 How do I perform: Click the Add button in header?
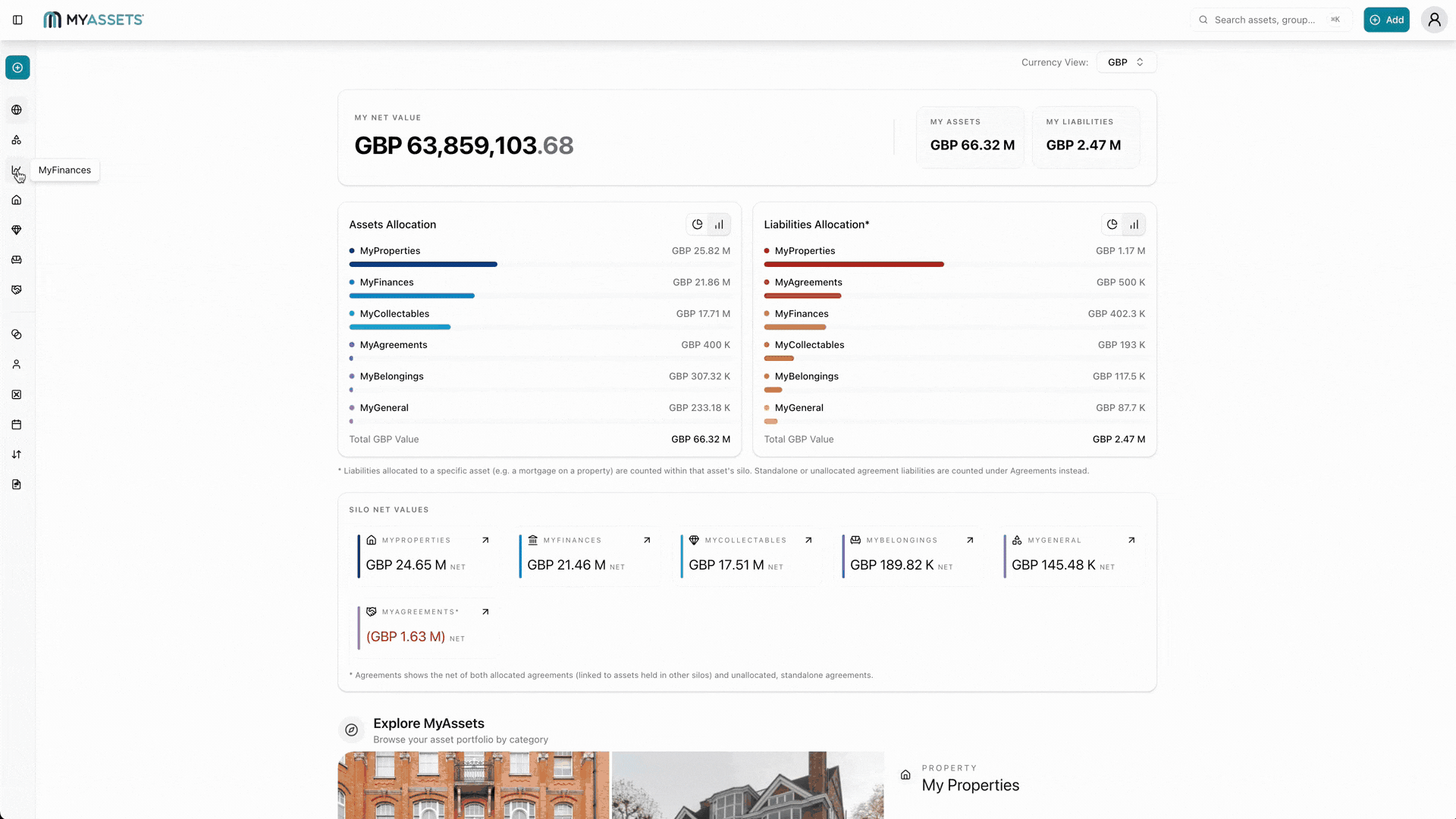pos(1386,20)
